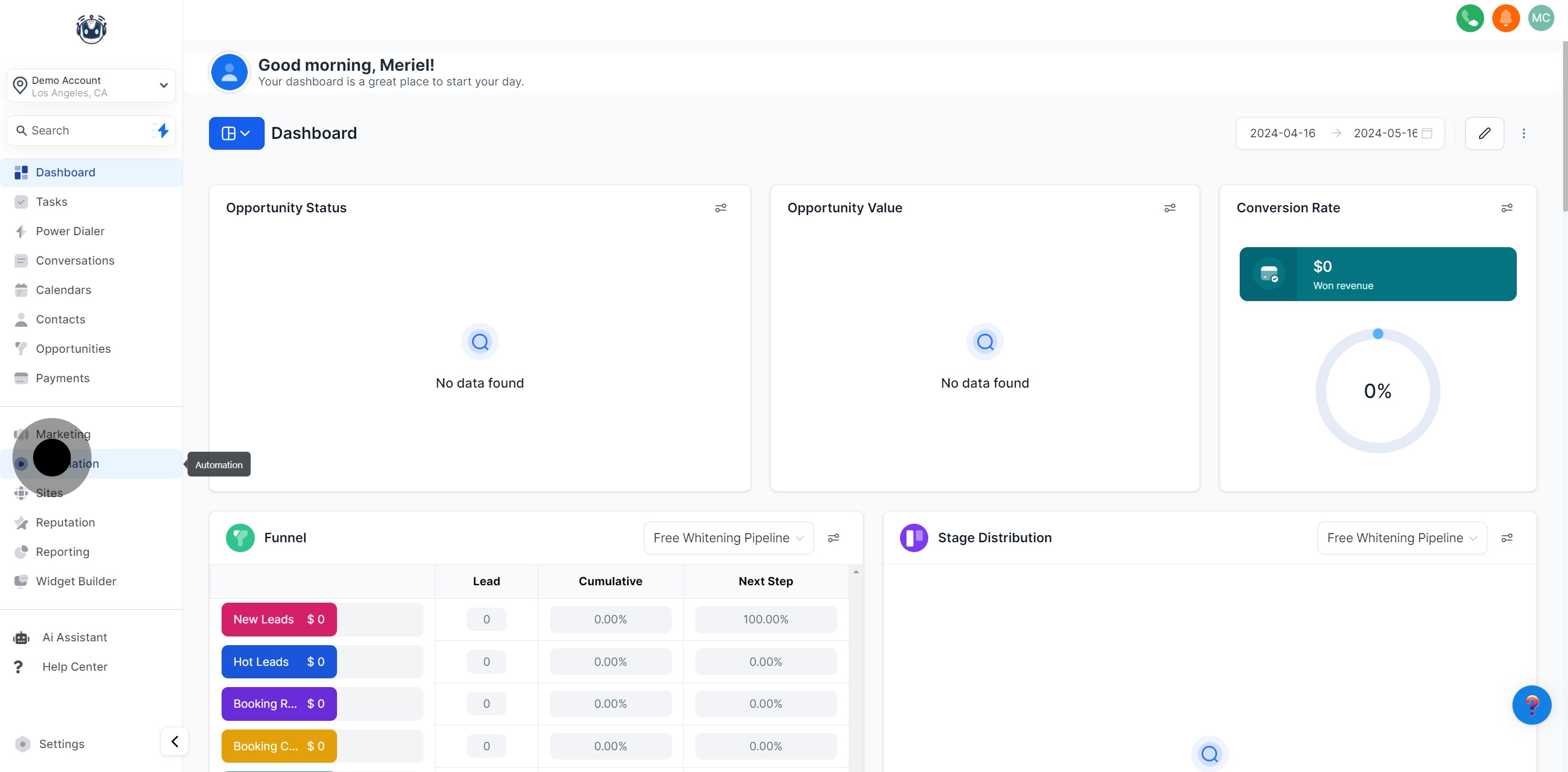Open Conversion Rate filter settings icon
This screenshot has height=772, width=1568.
click(1506, 208)
